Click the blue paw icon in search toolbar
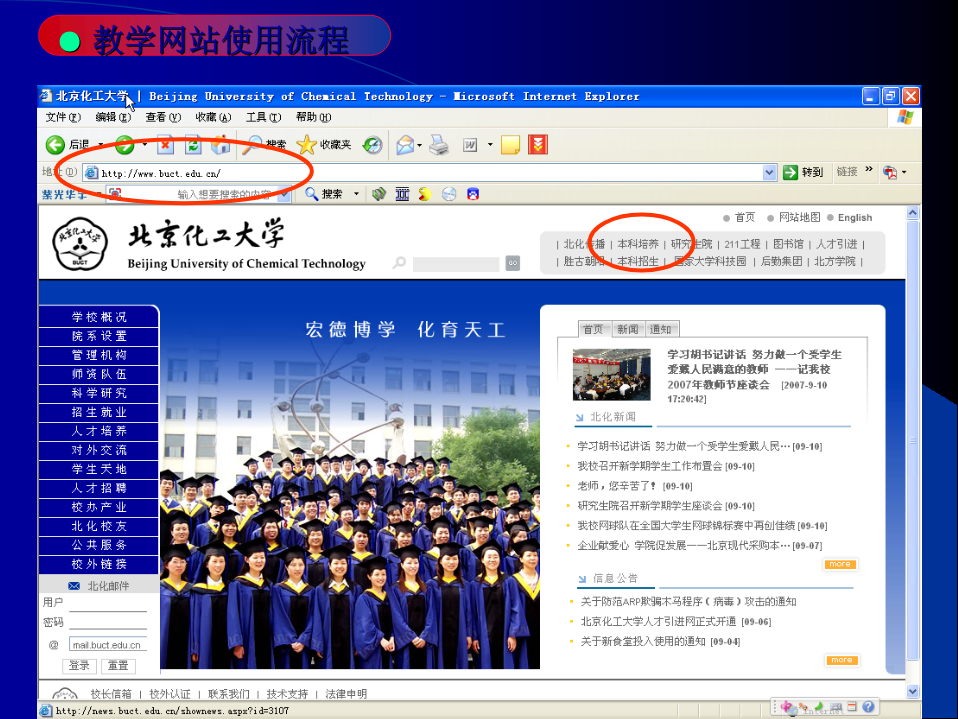Image resolution: width=958 pixels, height=719 pixels. [x=473, y=194]
